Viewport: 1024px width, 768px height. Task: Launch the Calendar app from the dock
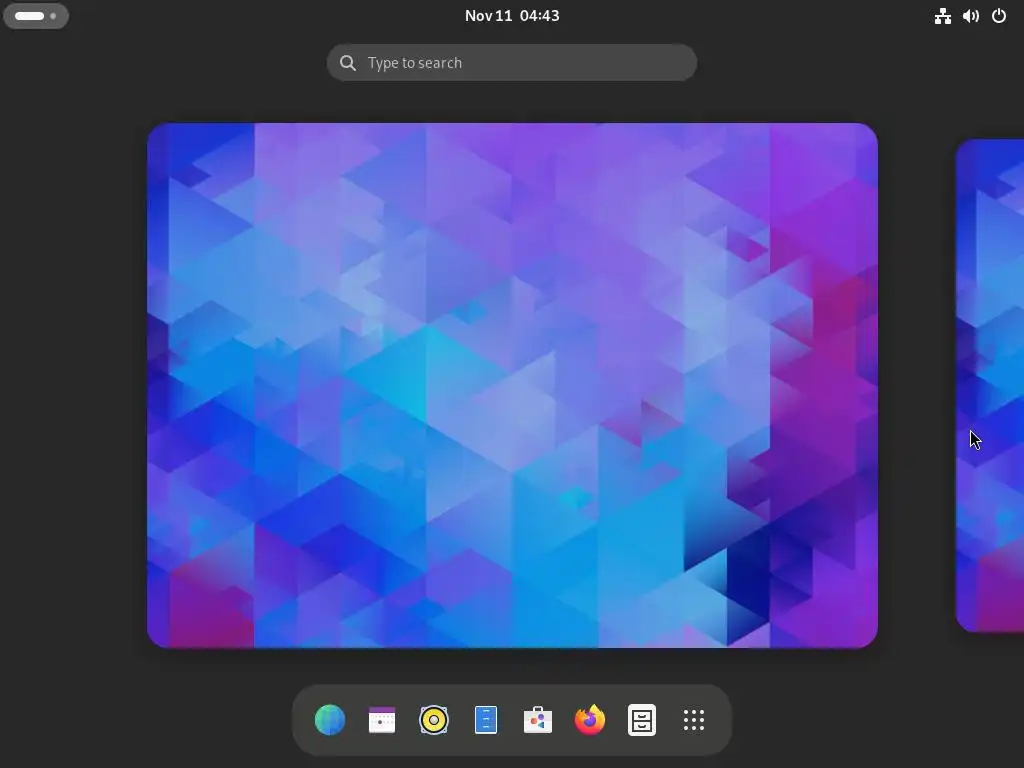click(x=382, y=720)
